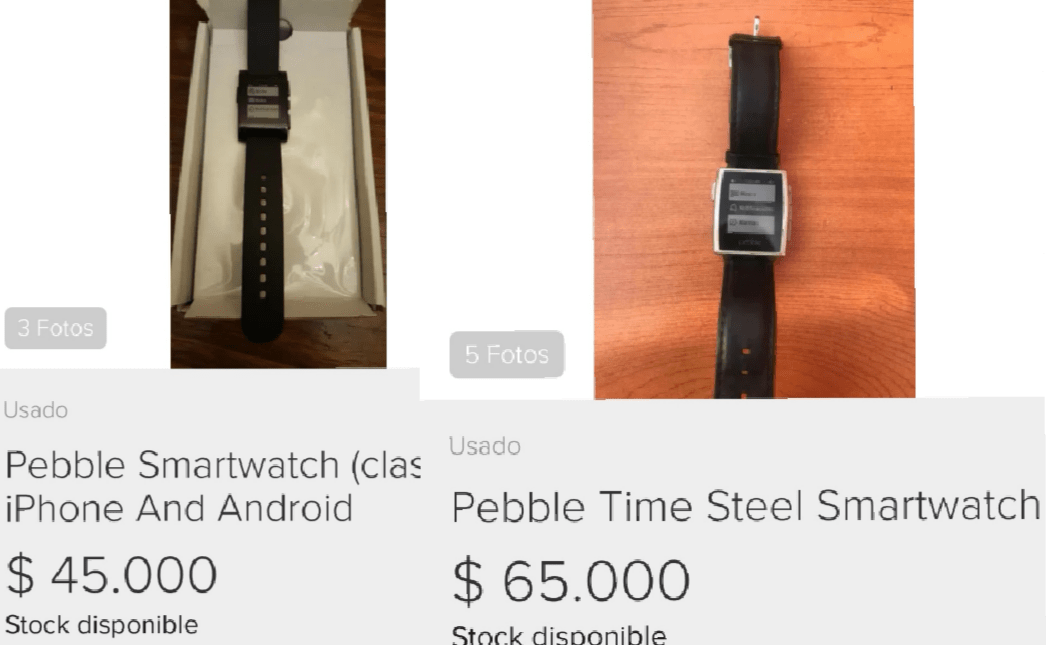Screen dimensions: 1046x645
Task: Click the $ 45.000 price label
Action: coord(110,573)
